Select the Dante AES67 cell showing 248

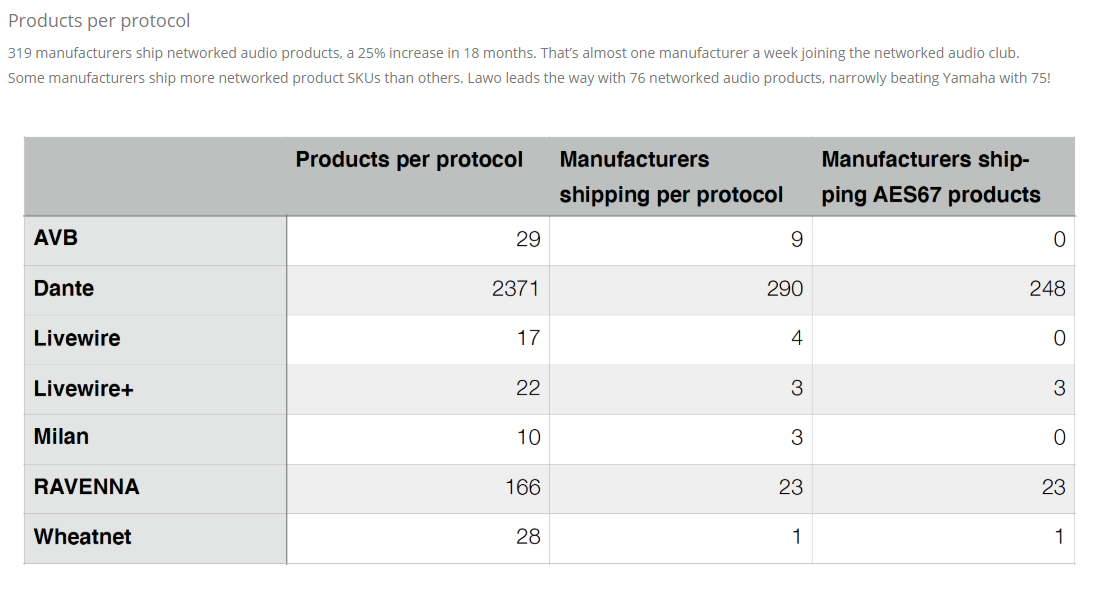tap(944, 290)
